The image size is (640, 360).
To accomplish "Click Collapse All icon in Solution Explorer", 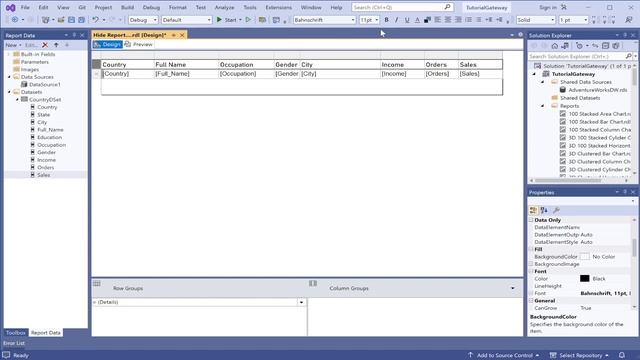I will tap(605, 46).
